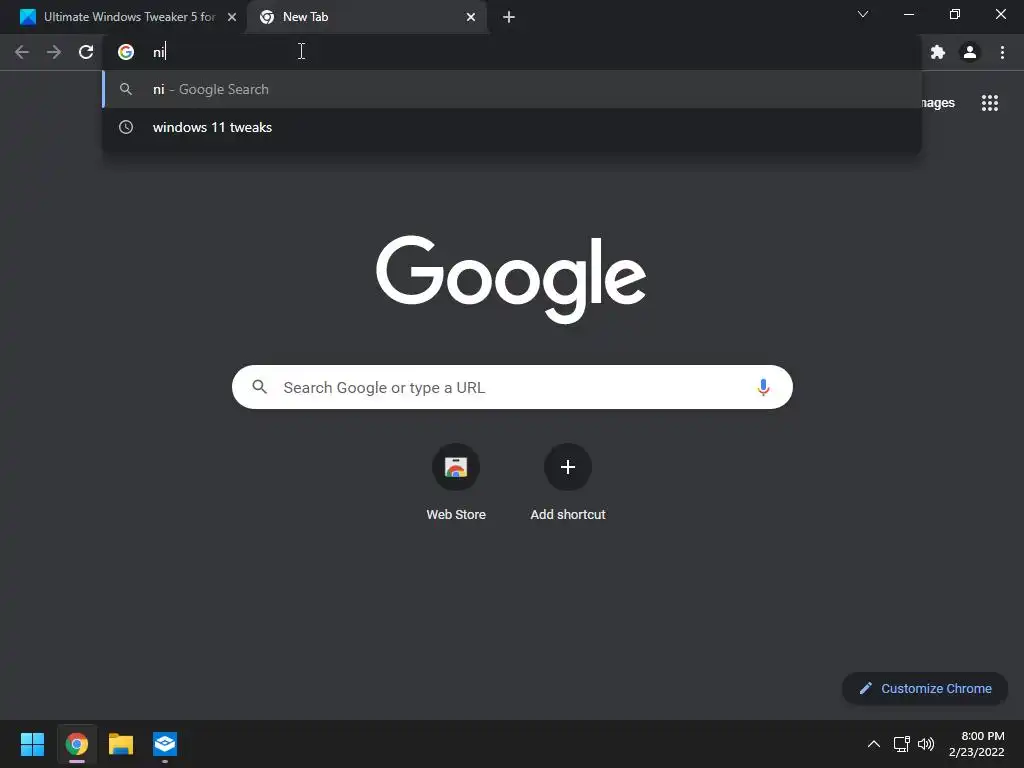Show hidden system tray icons
The image size is (1024, 768).
(874, 744)
